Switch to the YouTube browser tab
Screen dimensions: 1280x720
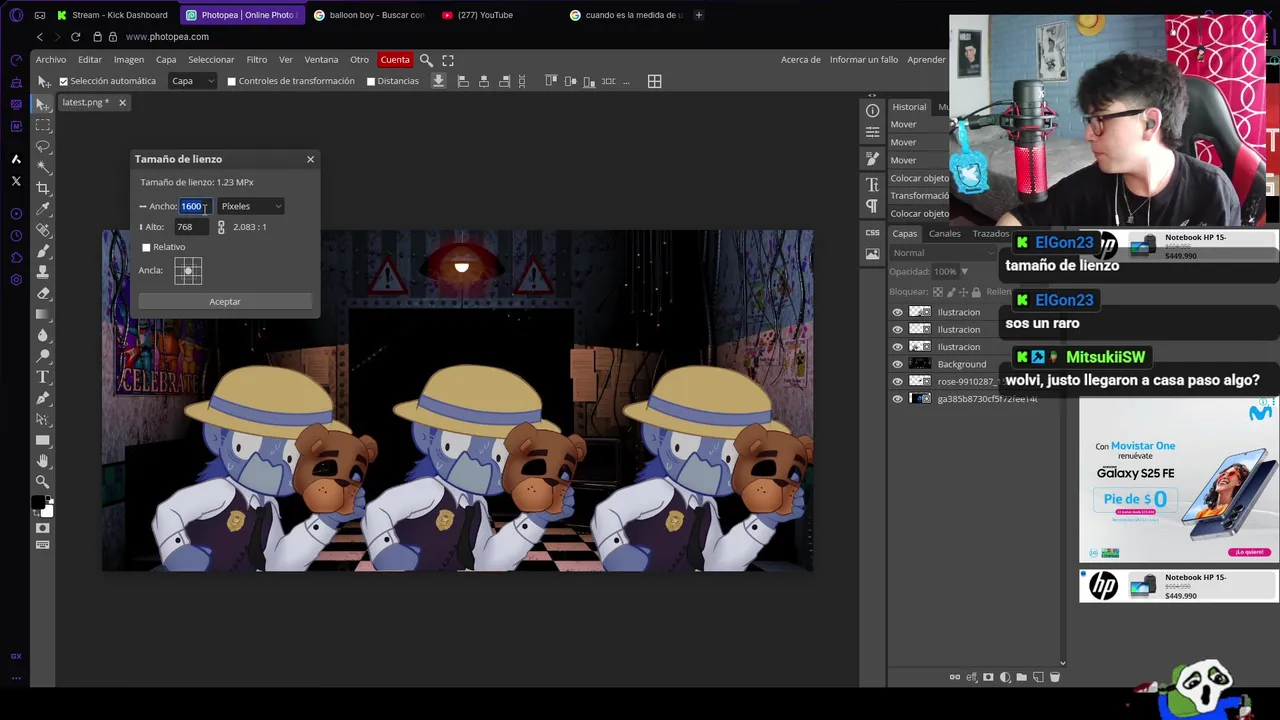pos(485,15)
